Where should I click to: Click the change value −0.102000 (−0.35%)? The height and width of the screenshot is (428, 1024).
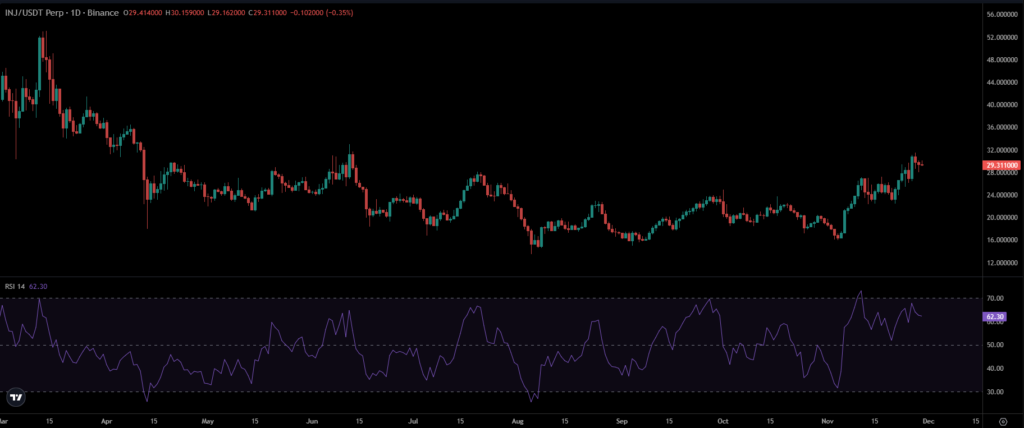(322, 12)
